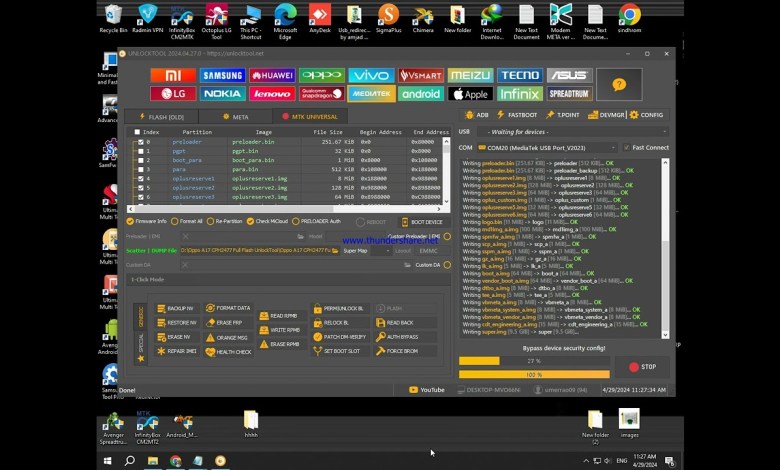
Task: Click the BOOT DEVICE button
Action: 426,221
